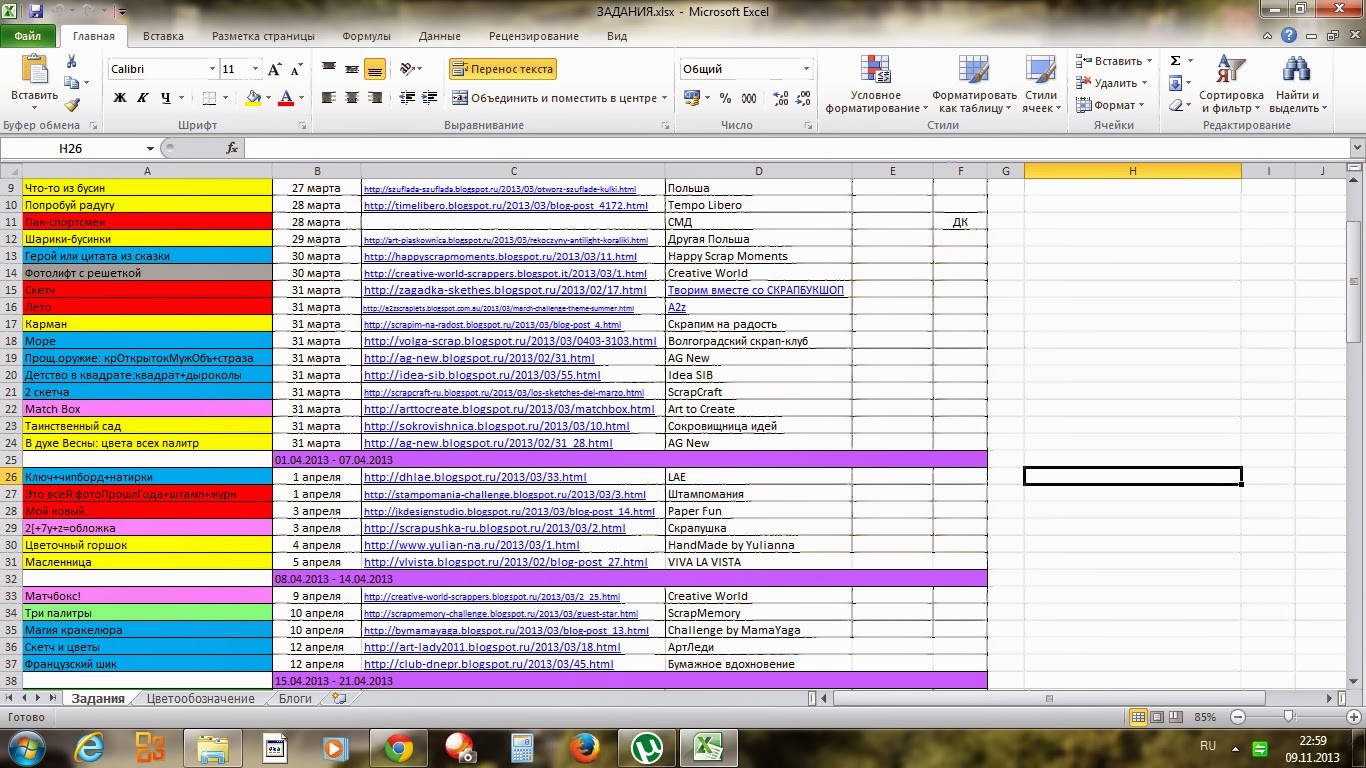
Task: Toggle bold Ж formatting
Action: pos(120,98)
